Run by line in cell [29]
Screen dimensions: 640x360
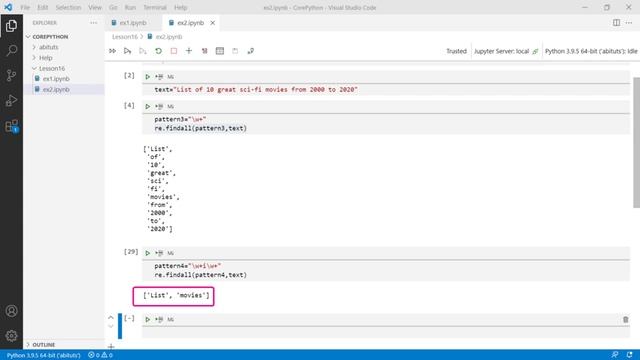click(x=159, y=253)
